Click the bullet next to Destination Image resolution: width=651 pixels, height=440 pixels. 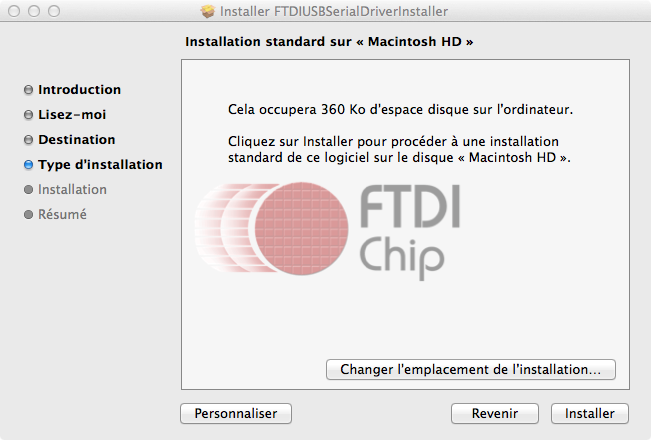[28, 140]
